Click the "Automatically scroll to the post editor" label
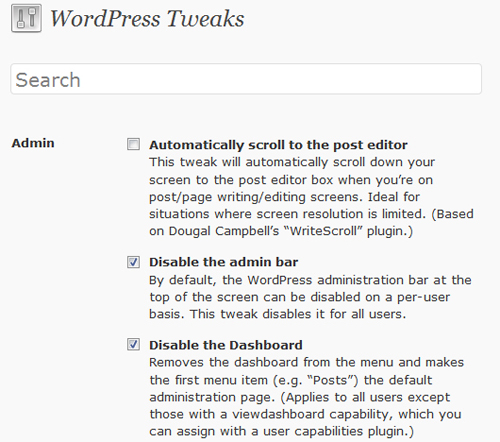This screenshot has height=442, width=500. pos(278,145)
